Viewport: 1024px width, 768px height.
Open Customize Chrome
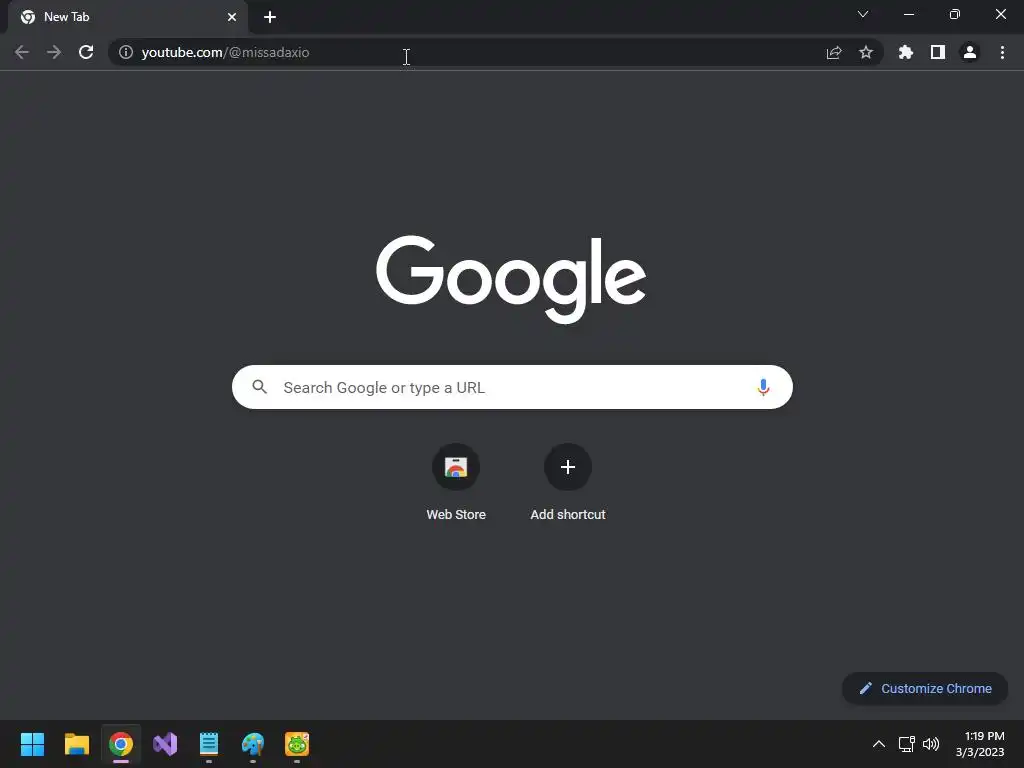pos(925,688)
